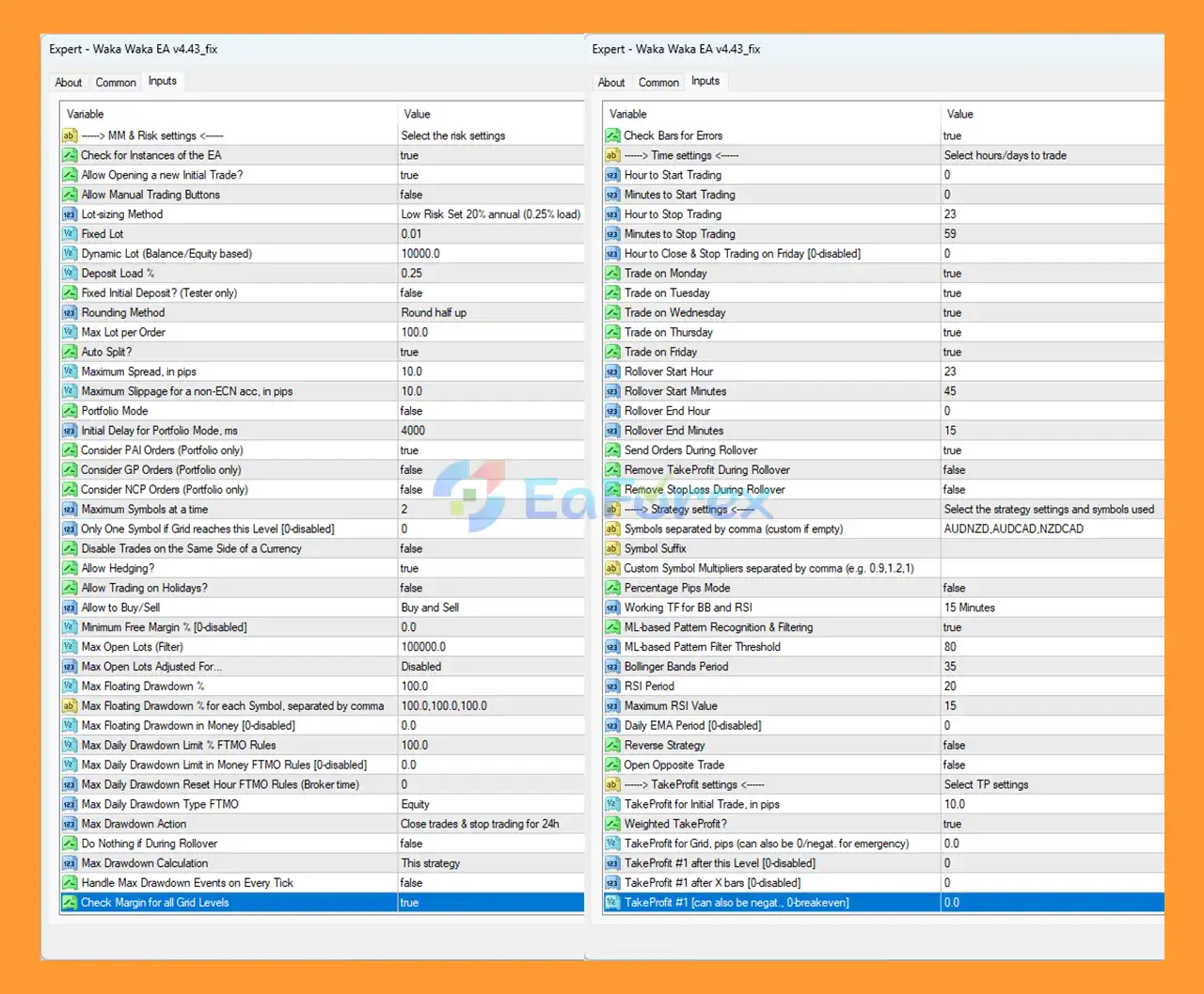The image size is (1204, 994).
Task: Click the icon next to Lot-sizing Method
Action: coord(70,214)
